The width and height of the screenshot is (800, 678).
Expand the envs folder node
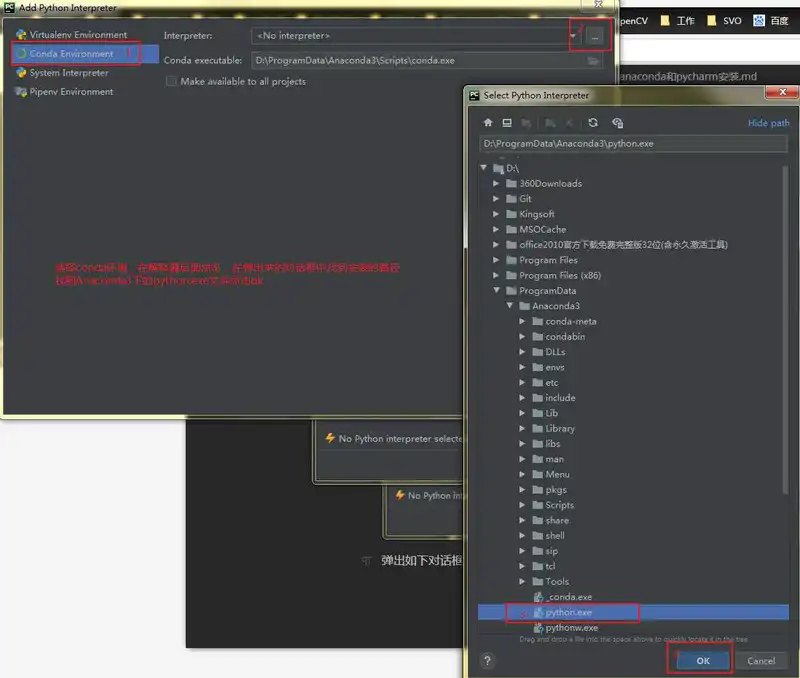tap(522, 367)
